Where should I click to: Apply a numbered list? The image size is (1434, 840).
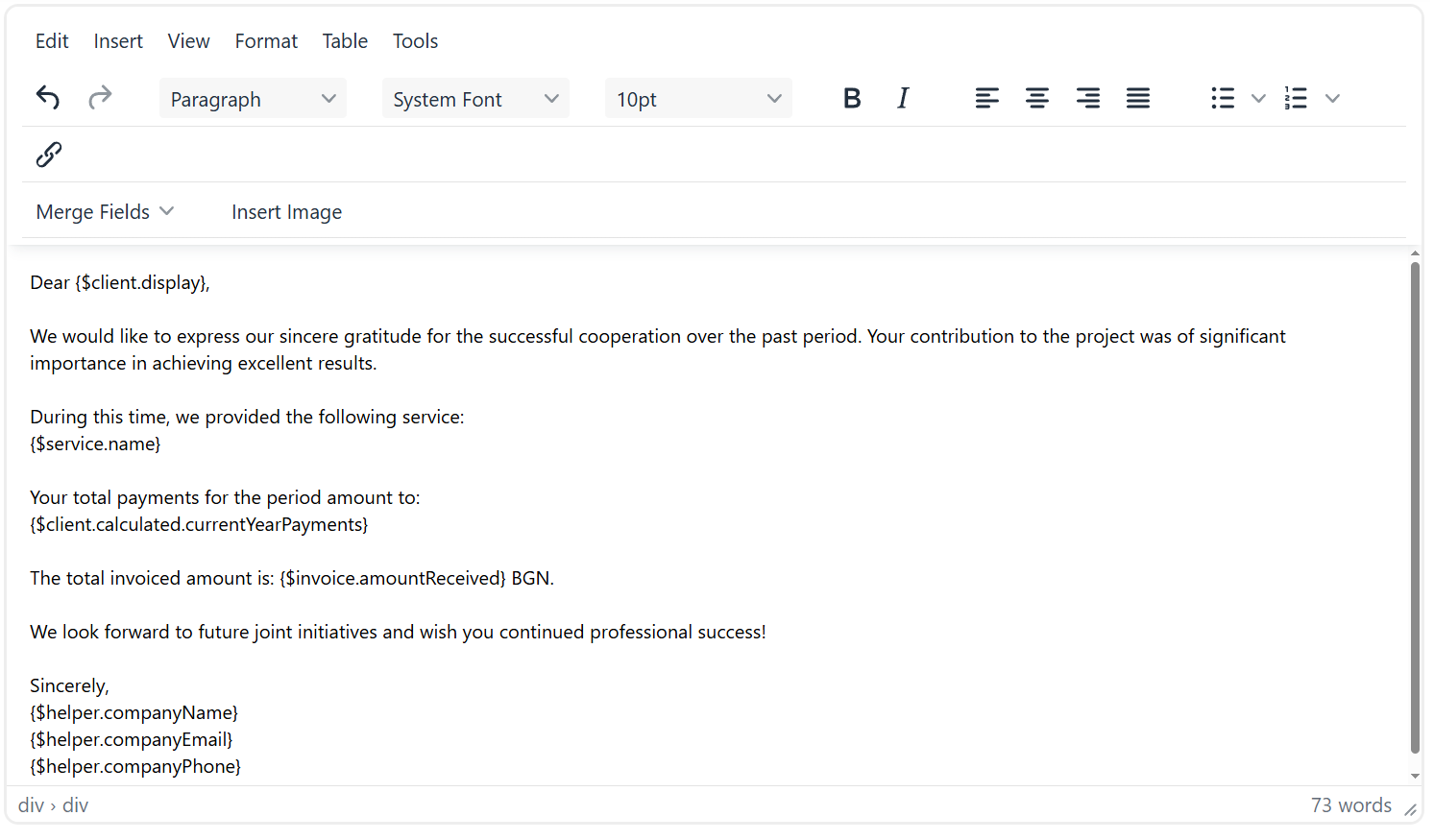(x=1296, y=97)
